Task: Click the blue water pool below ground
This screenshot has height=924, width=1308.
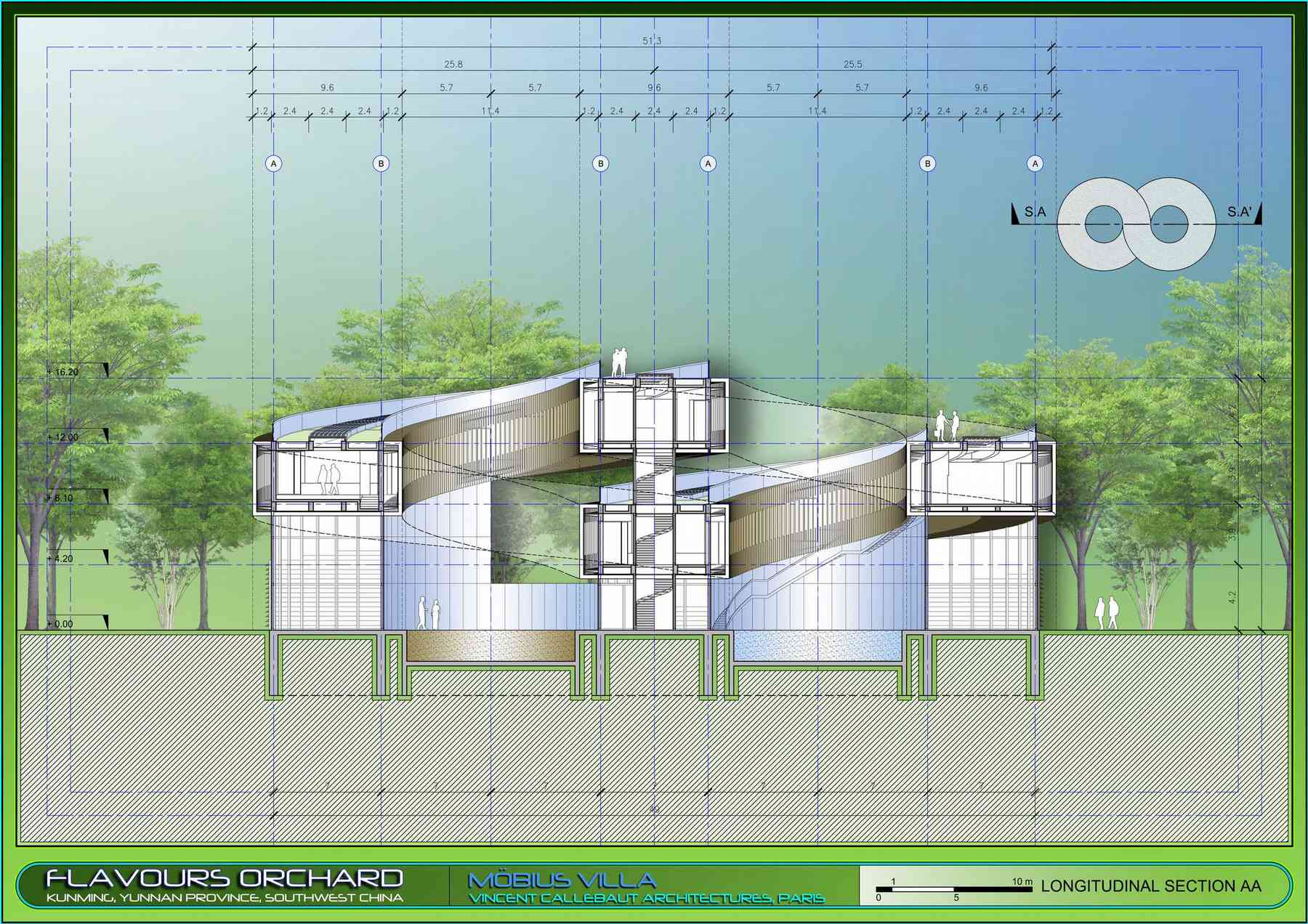Action: click(817, 645)
